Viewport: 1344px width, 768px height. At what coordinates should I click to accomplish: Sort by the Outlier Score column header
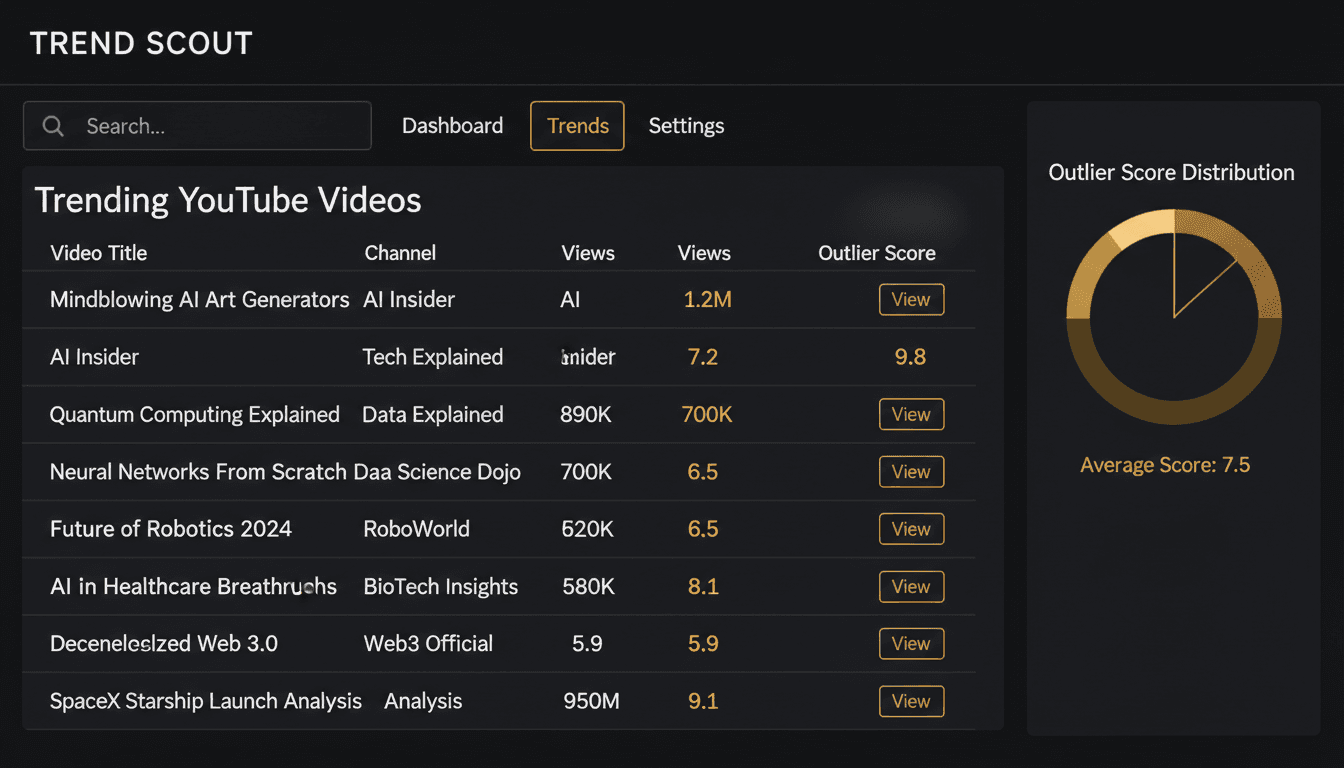click(876, 253)
